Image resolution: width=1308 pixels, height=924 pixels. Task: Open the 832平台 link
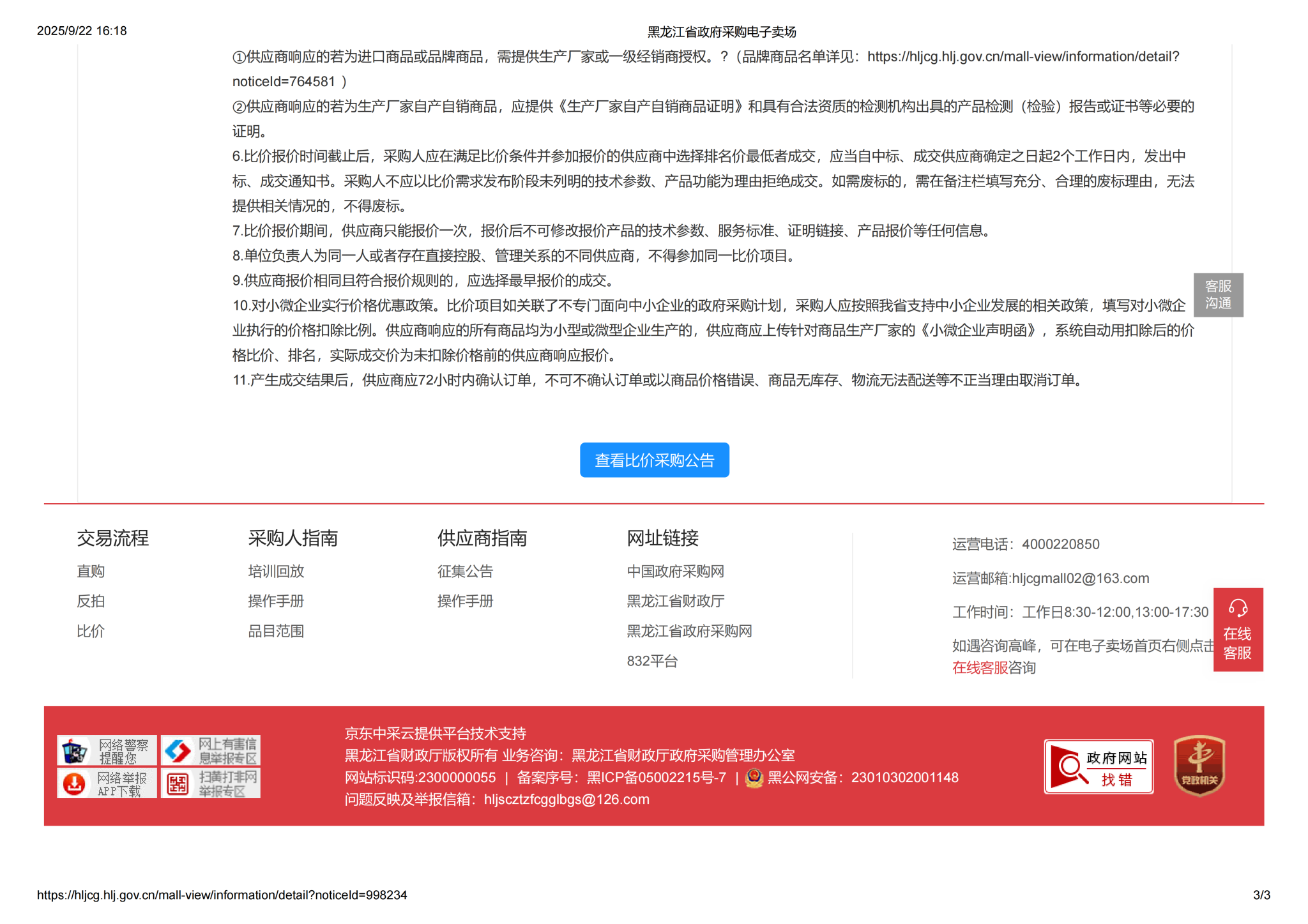pyautogui.click(x=652, y=661)
